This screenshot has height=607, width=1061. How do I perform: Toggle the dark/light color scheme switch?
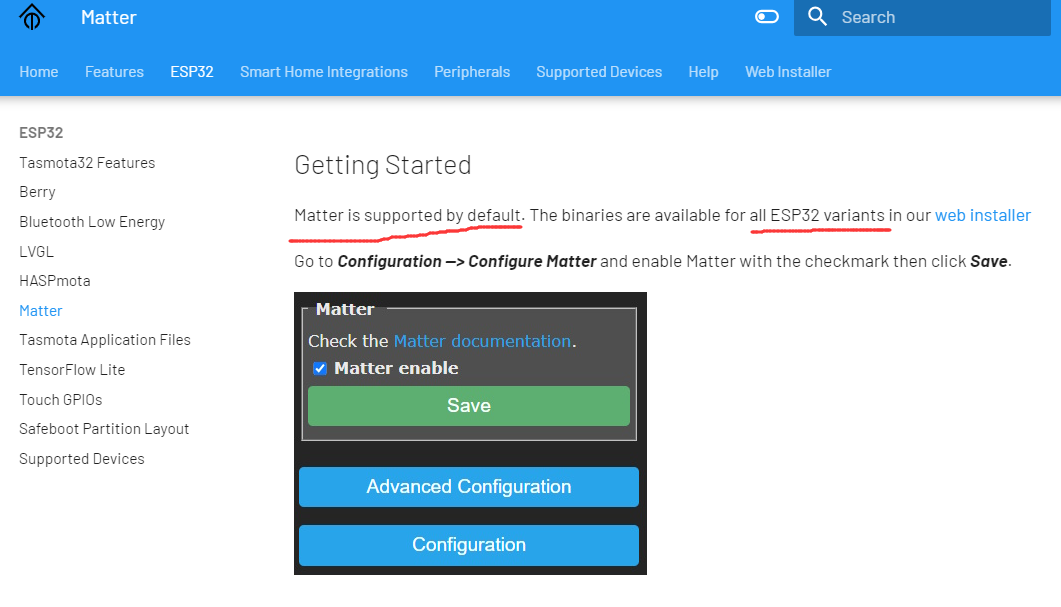pyautogui.click(x=767, y=17)
